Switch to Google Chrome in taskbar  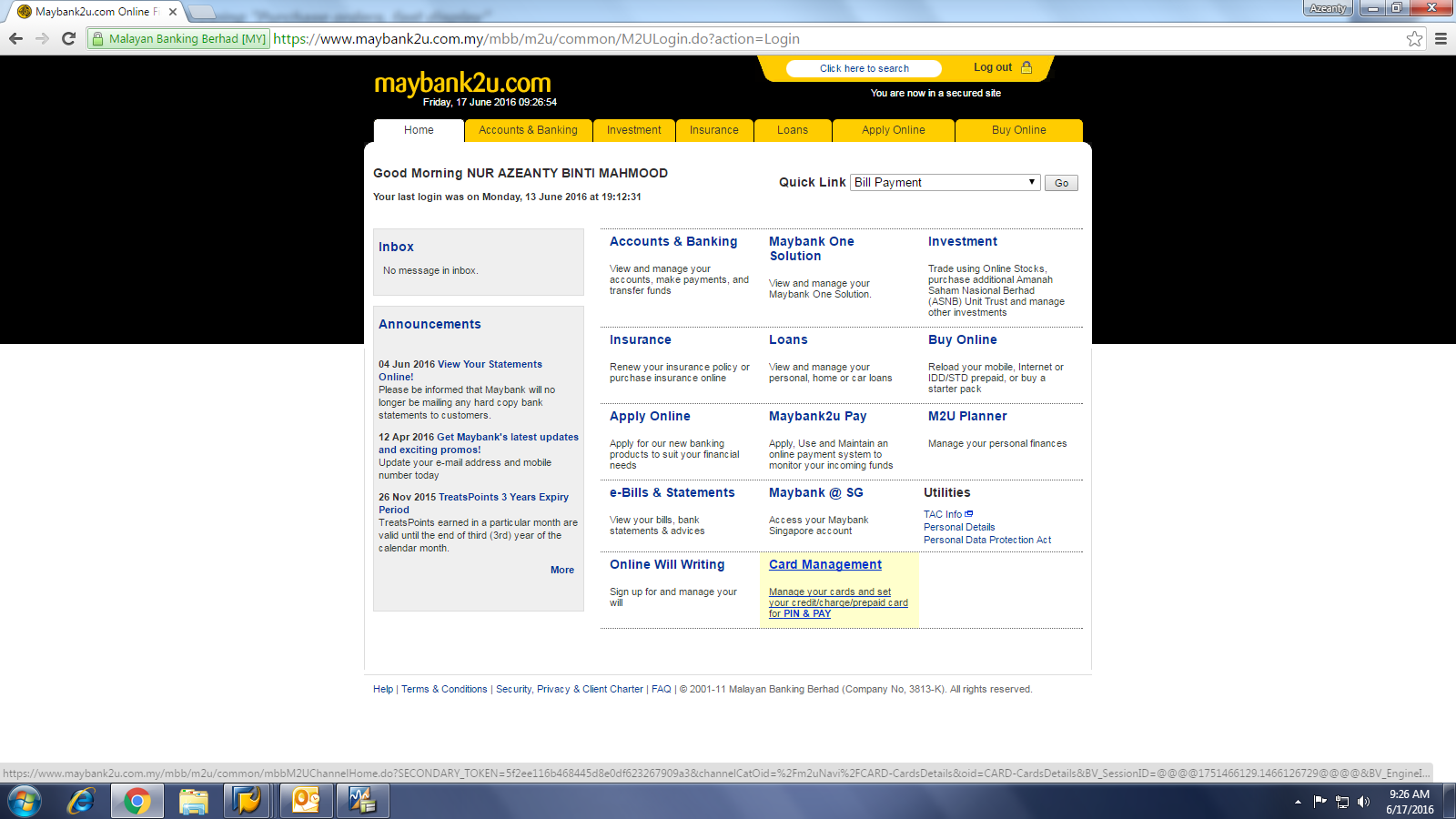click(137, 802)
